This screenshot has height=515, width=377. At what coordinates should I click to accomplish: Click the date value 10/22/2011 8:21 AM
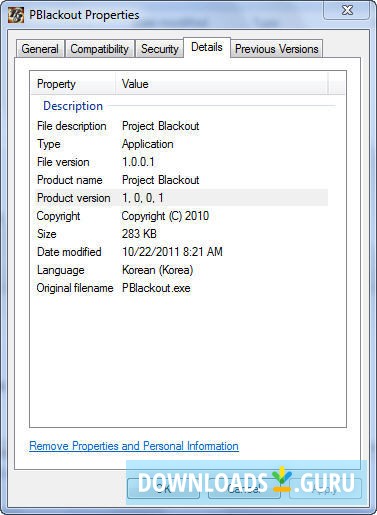[172, 252]
